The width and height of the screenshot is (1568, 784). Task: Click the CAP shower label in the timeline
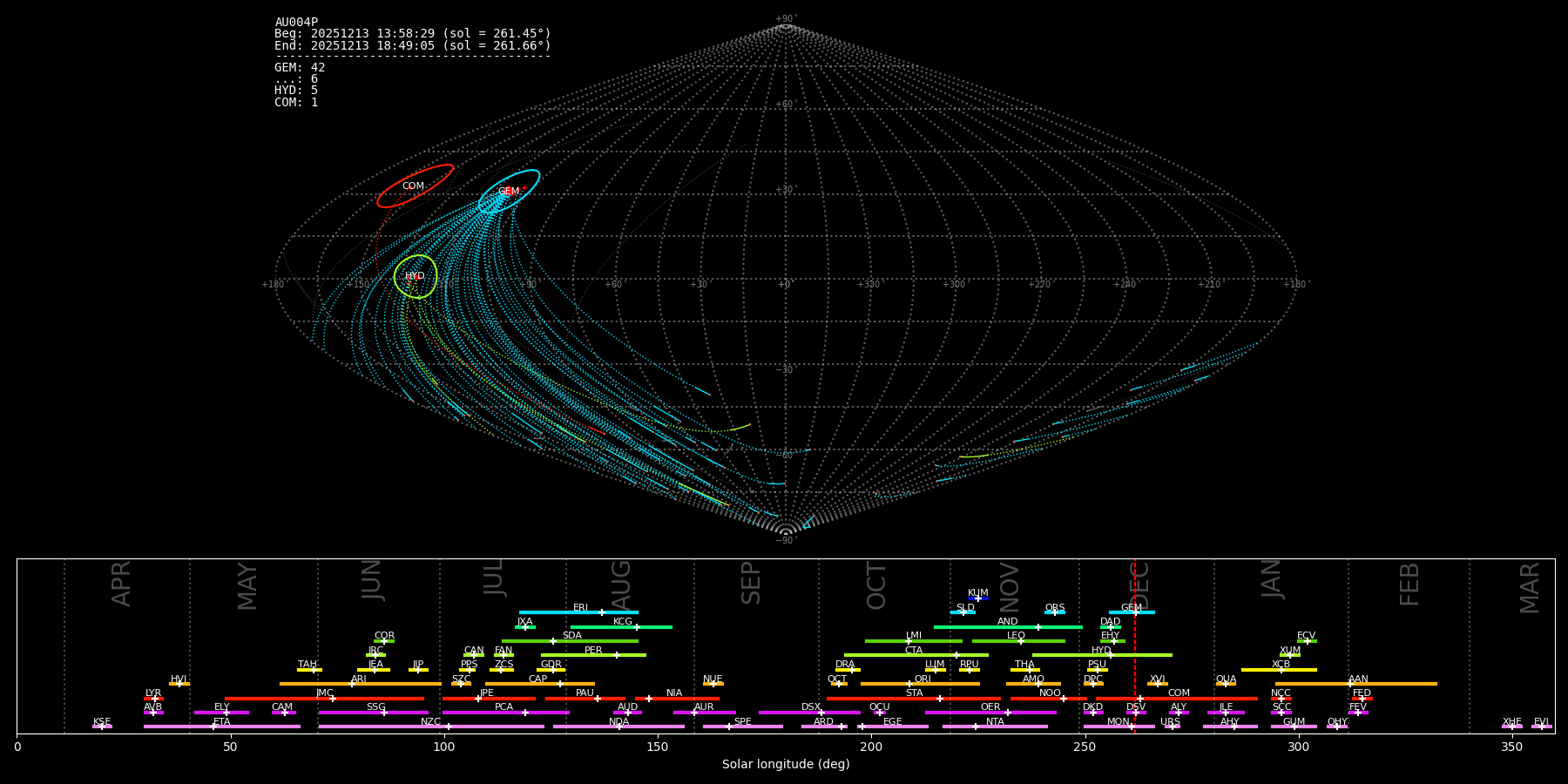[x=538, y=679]
